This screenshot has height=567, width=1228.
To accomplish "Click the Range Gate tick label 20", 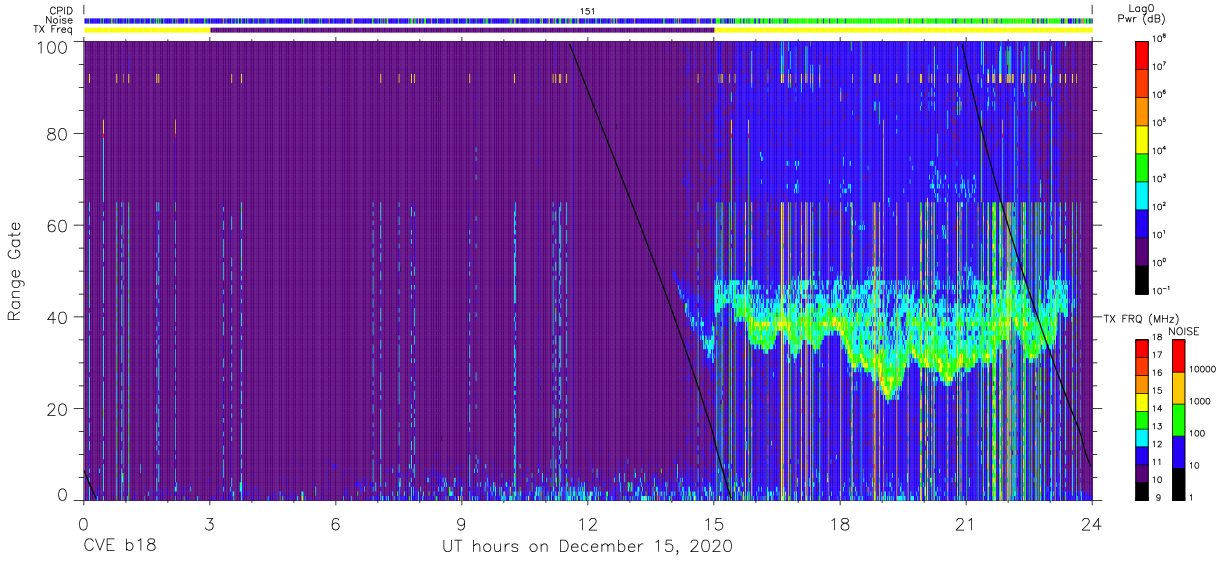I will click(57, 409).
